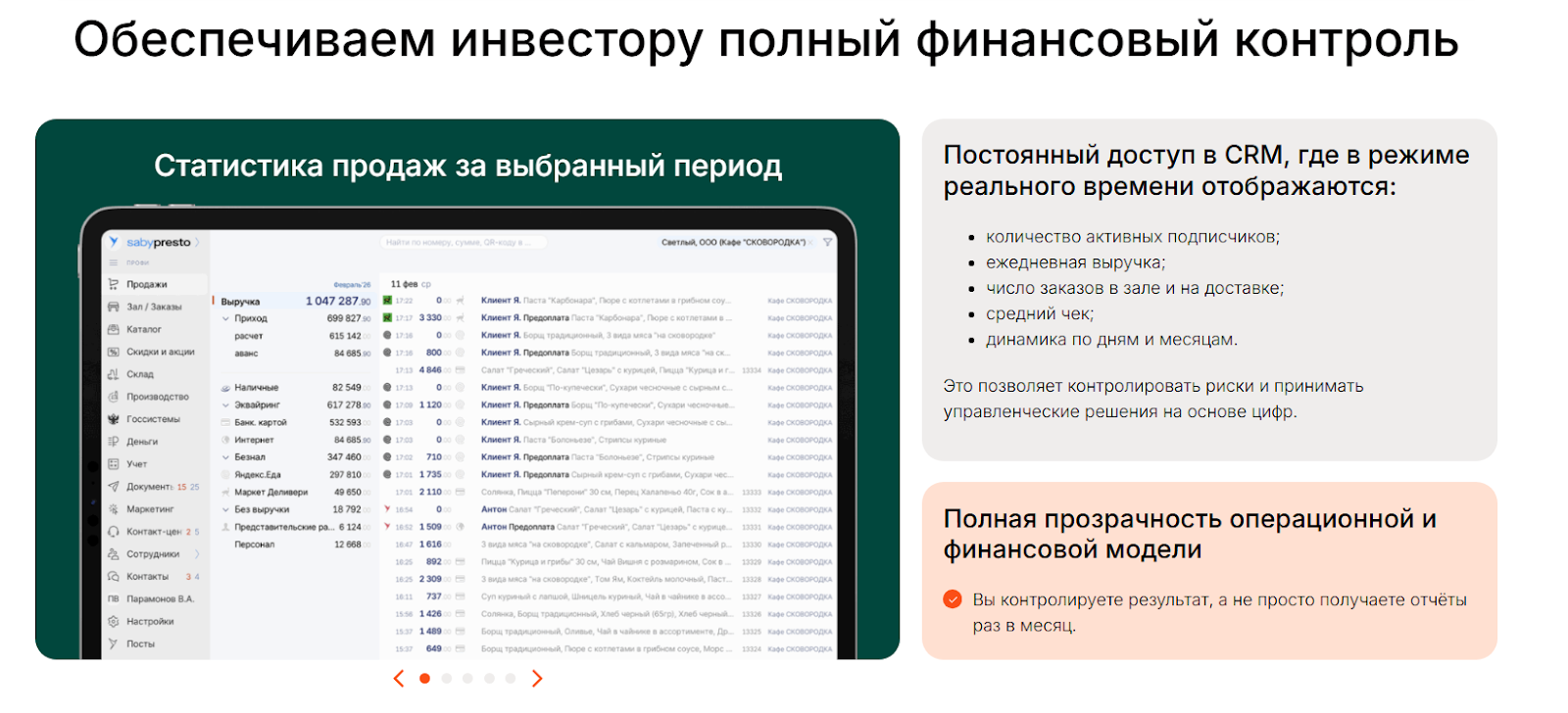Go to next slide with right arrow

pyautogui.click(x=537, y=679)
